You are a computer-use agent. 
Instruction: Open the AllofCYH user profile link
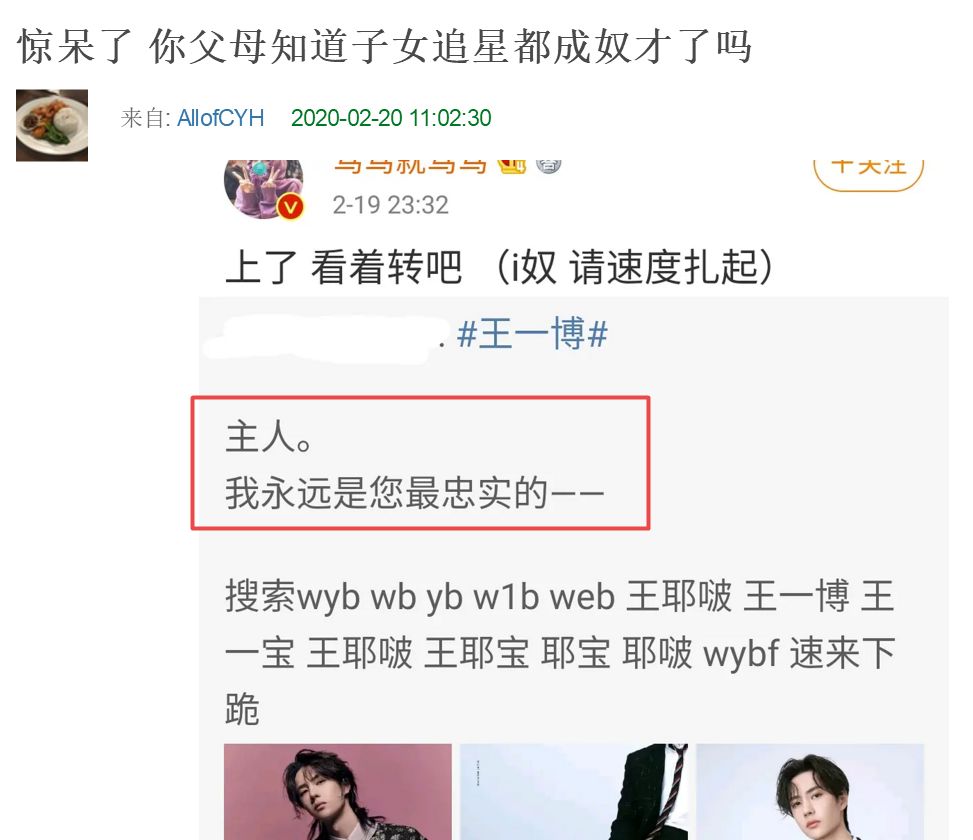point(220,118)
